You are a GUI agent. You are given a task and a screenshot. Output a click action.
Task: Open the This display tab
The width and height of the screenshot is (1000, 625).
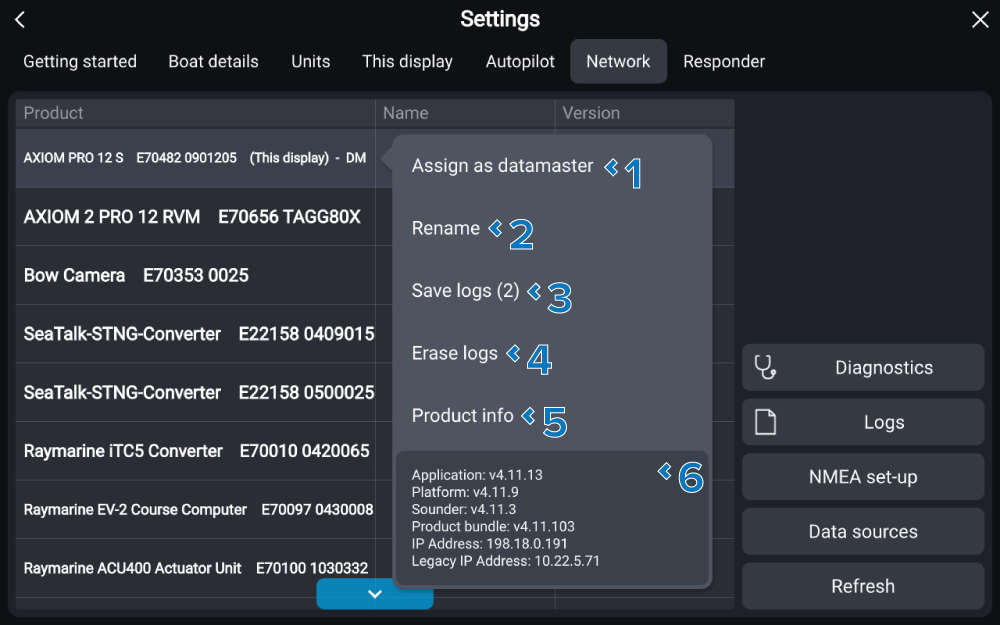click(x=407, y=62)
